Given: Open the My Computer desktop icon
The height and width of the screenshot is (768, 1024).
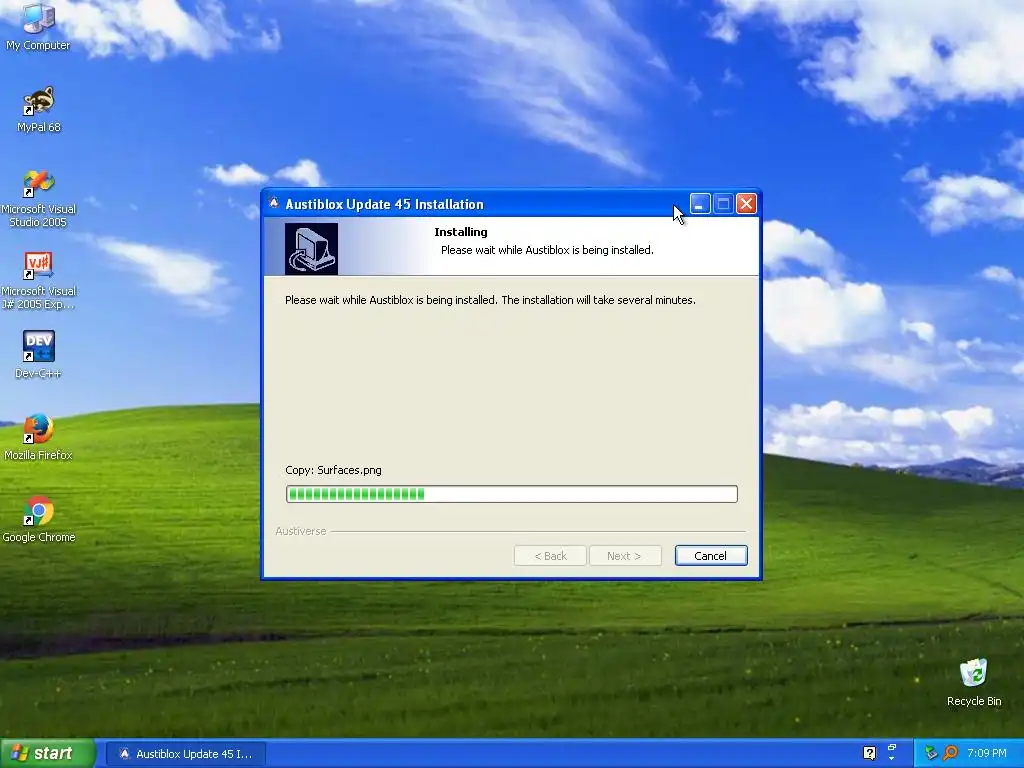Looking at the screenshot, I should 38,27.
